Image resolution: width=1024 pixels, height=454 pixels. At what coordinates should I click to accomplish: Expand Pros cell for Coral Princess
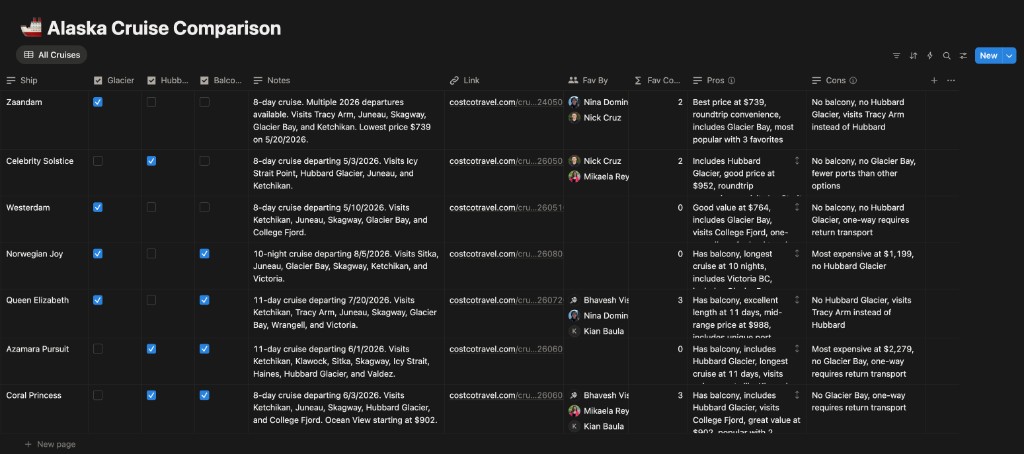(x=797, y=395)
